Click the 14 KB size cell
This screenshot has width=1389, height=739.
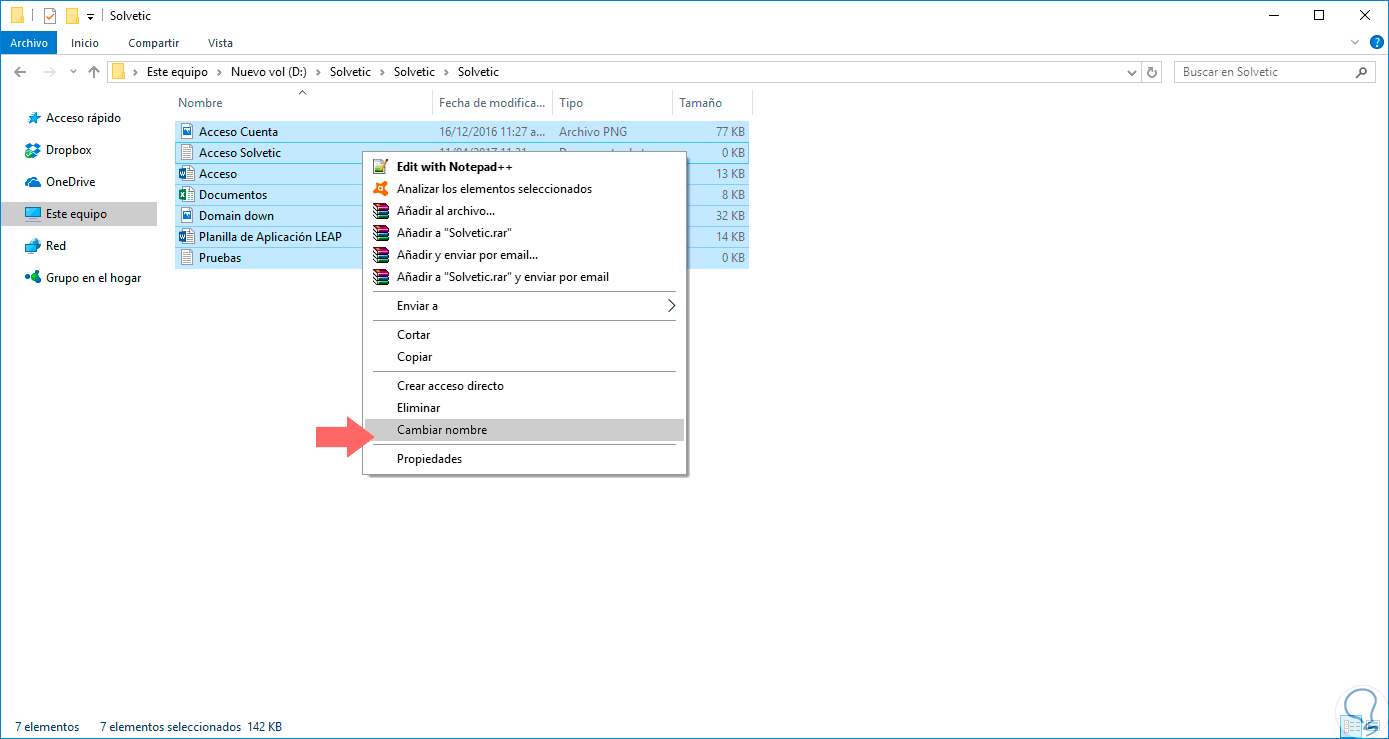point(730,237)
